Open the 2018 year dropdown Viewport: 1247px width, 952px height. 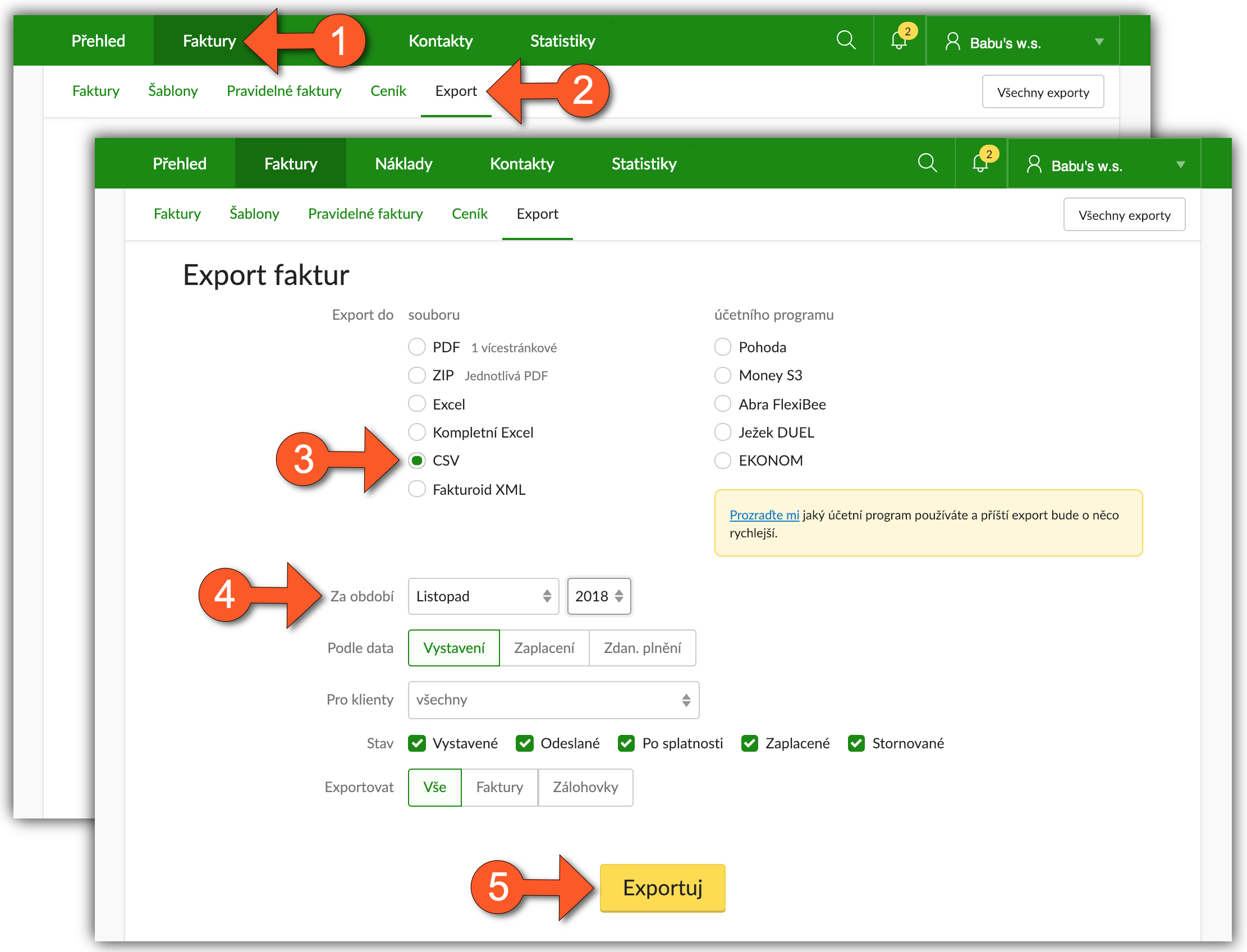[x=599, y=596]
